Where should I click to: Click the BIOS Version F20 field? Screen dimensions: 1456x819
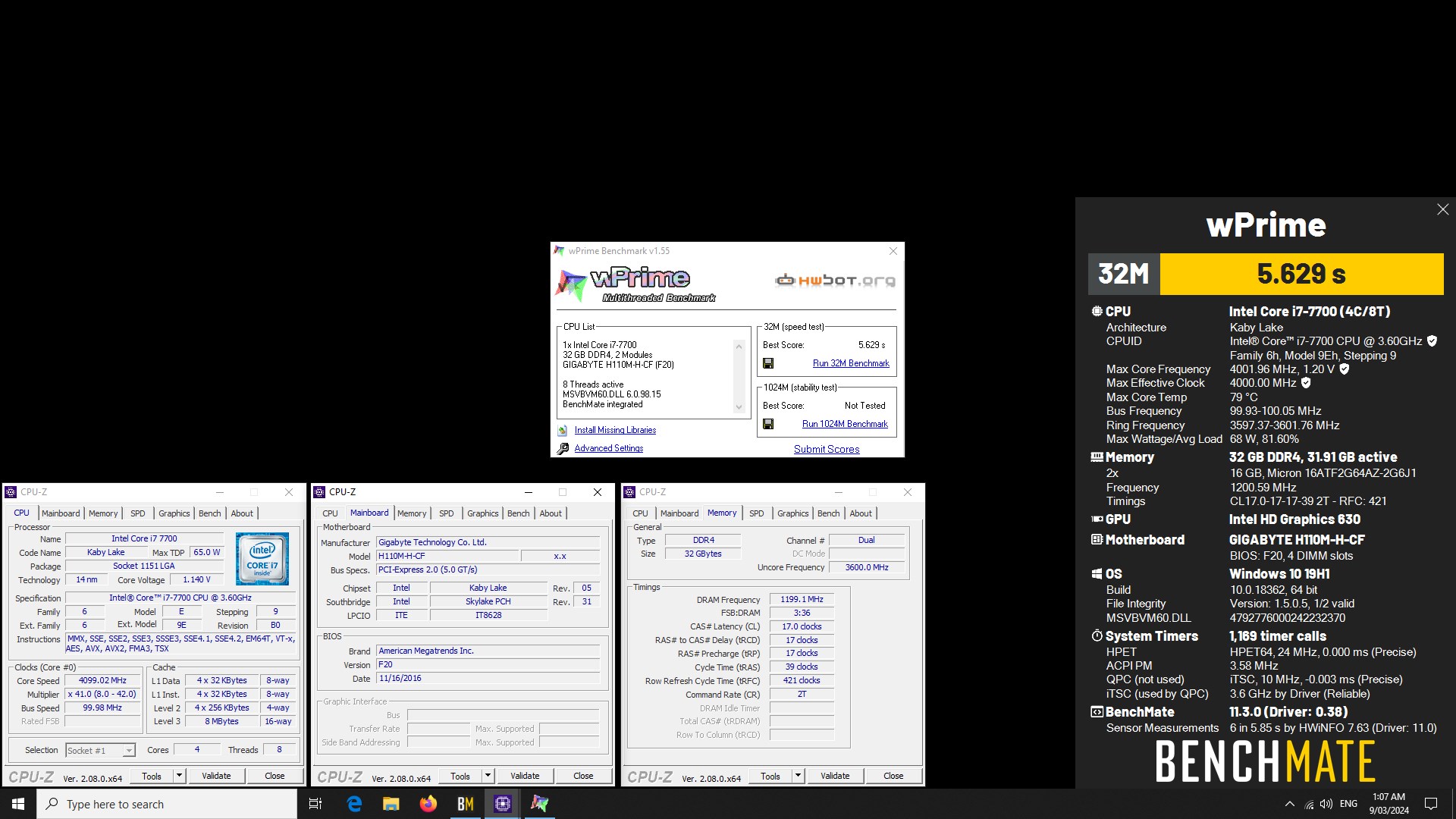tap(488, 664)
